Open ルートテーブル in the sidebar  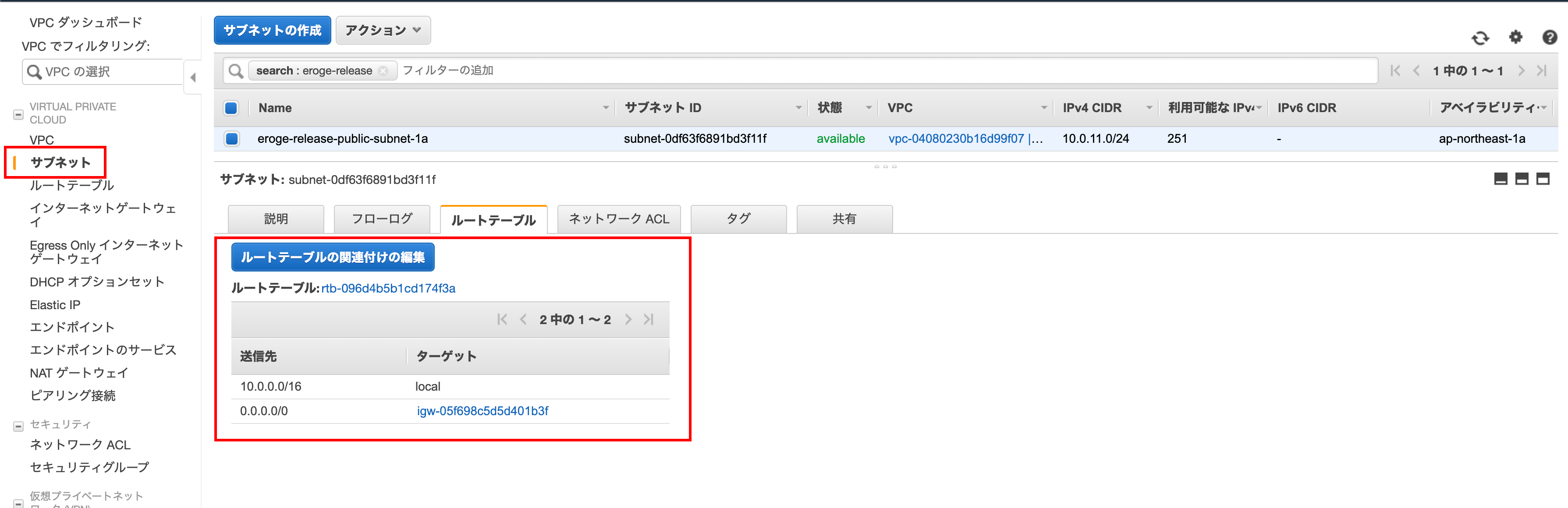point(72,186)
